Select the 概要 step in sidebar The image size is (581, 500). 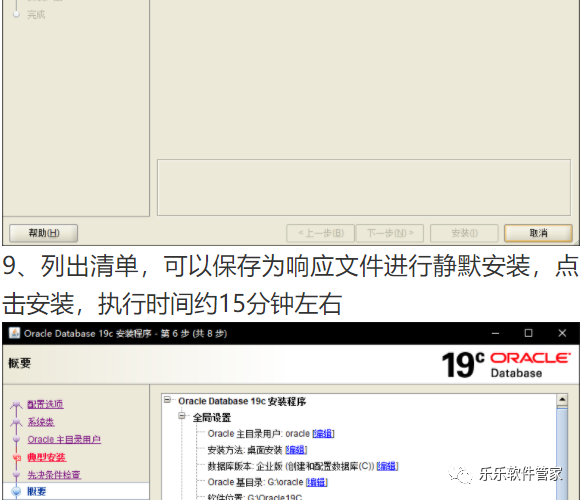pos(37,492)
